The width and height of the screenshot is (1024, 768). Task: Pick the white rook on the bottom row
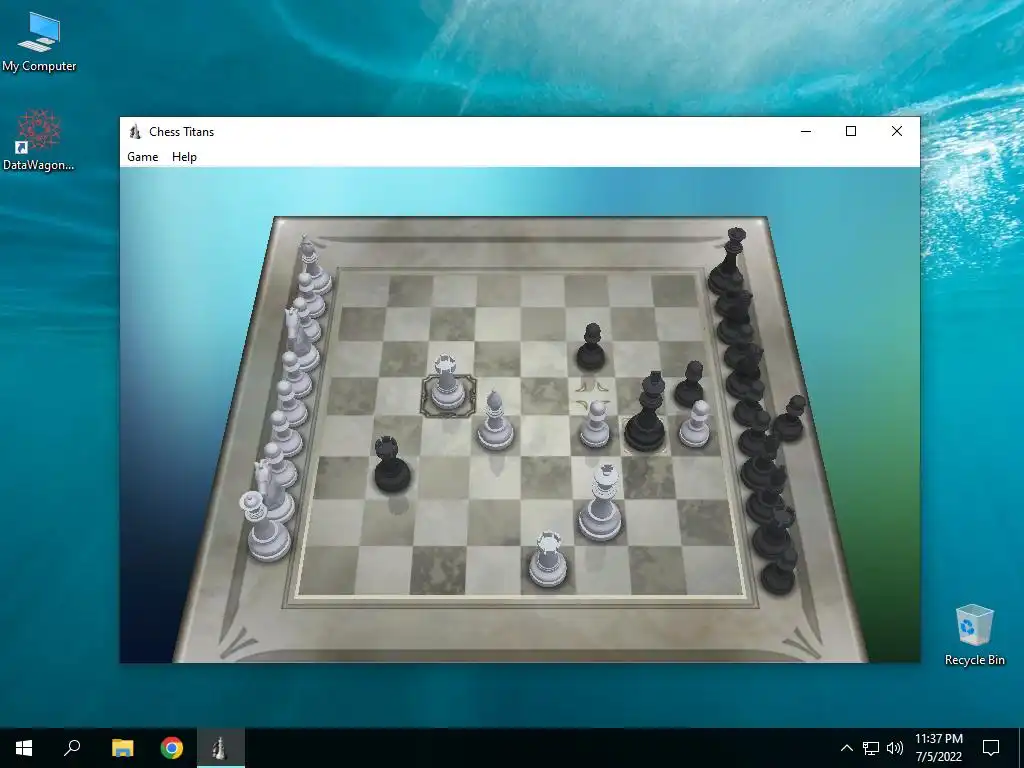click(548, 559)
